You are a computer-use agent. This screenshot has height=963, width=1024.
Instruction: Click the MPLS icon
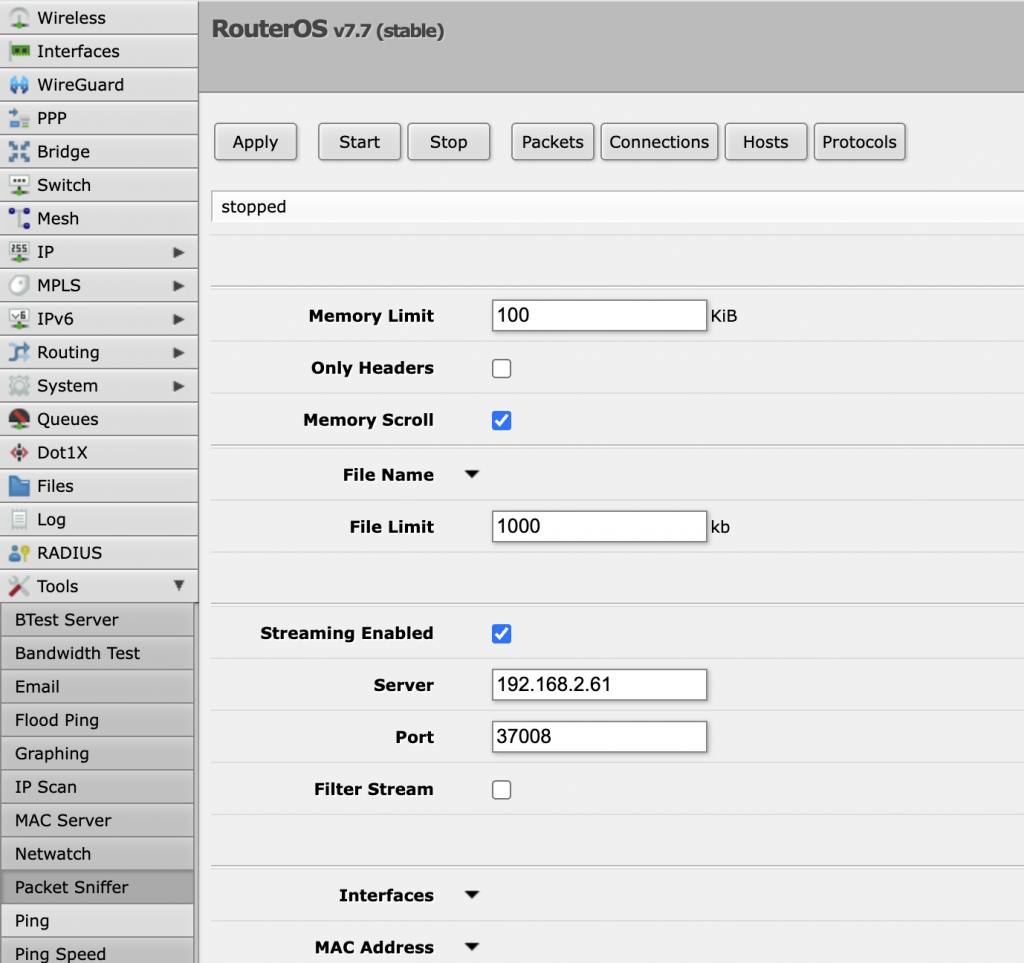[x=20, y=285]
